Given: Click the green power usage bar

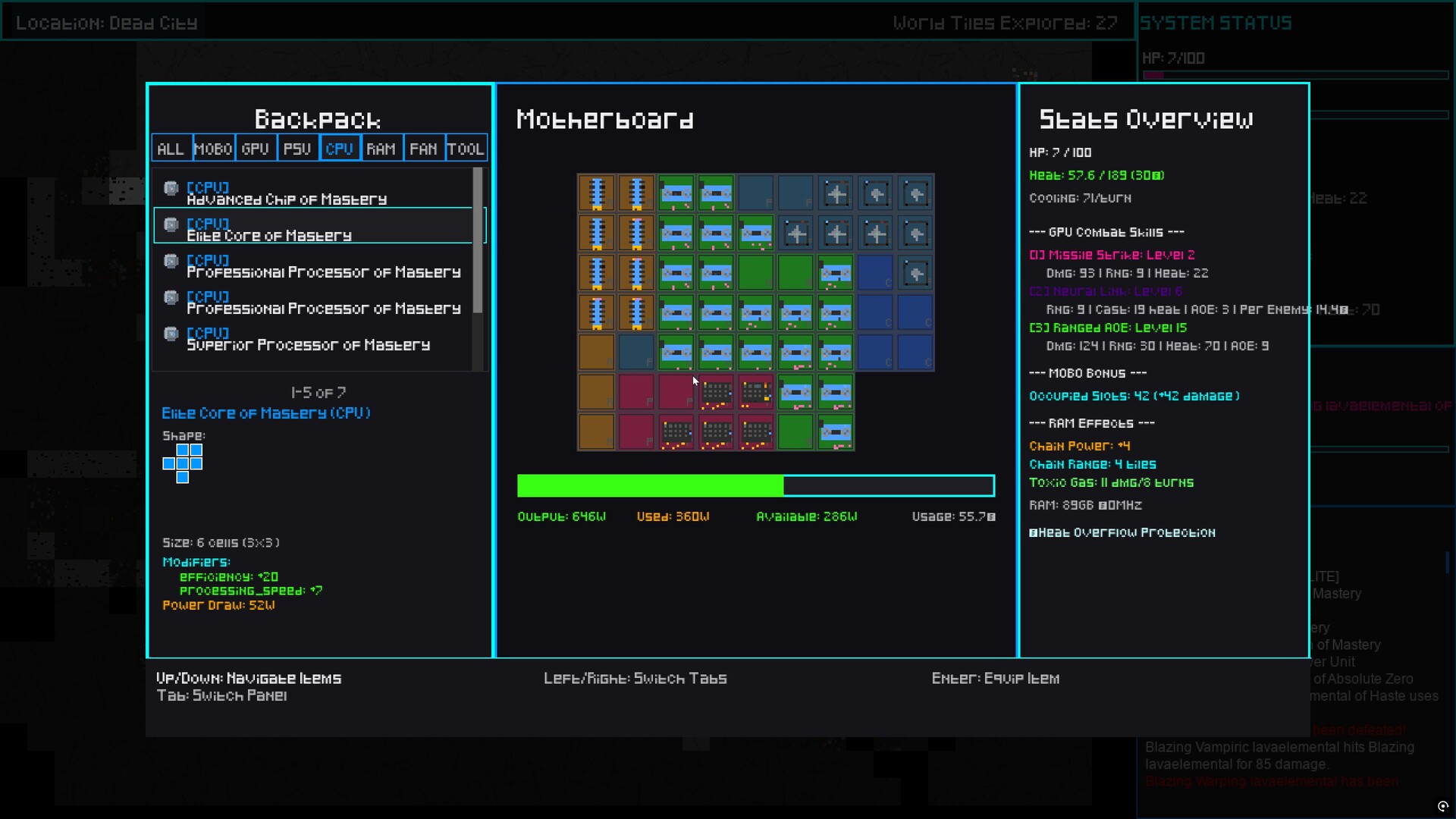Looking at the screenshot, I should [648, 485].
